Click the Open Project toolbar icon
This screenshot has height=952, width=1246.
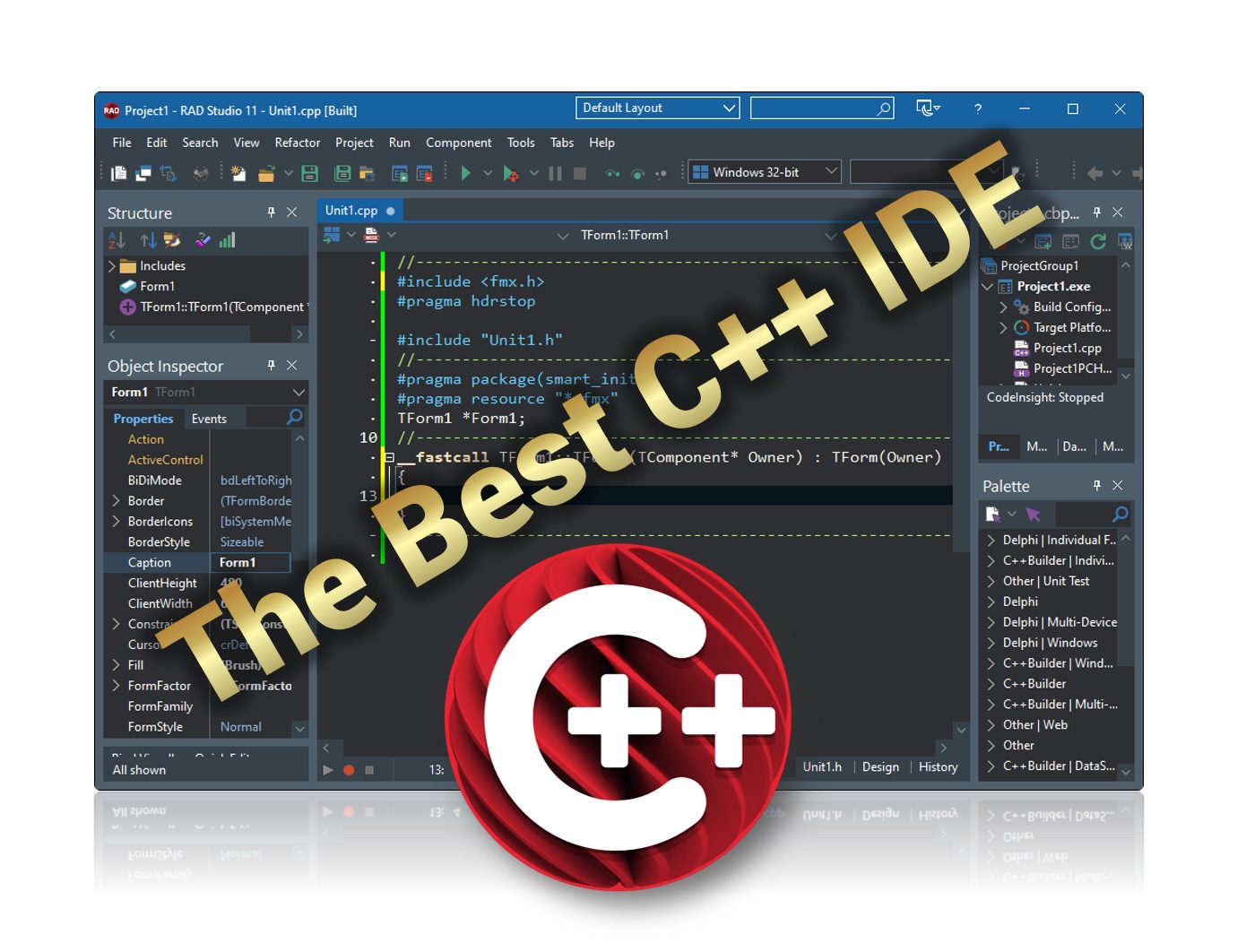click(x=367, y=173)
